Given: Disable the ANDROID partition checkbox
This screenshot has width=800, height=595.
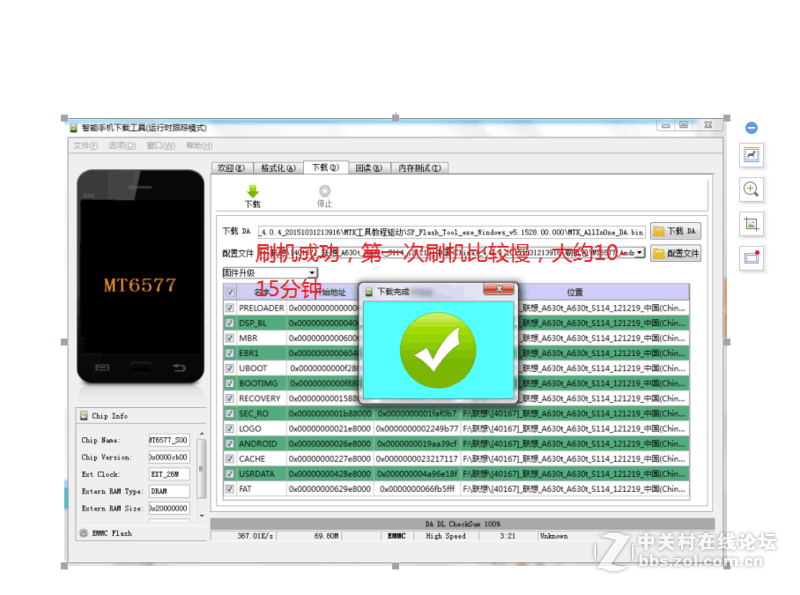Looking at the screenshot, I should point(230,443).
